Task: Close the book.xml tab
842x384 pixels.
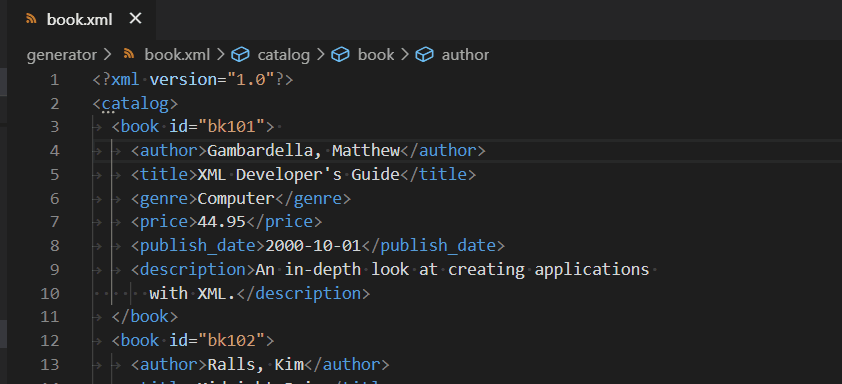Action: click(135, 19)
